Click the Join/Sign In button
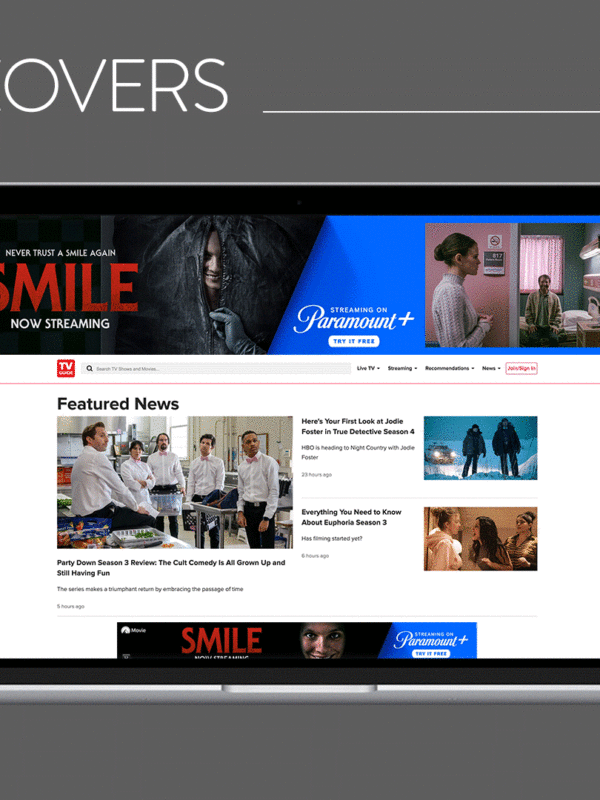 coord(521,368)
